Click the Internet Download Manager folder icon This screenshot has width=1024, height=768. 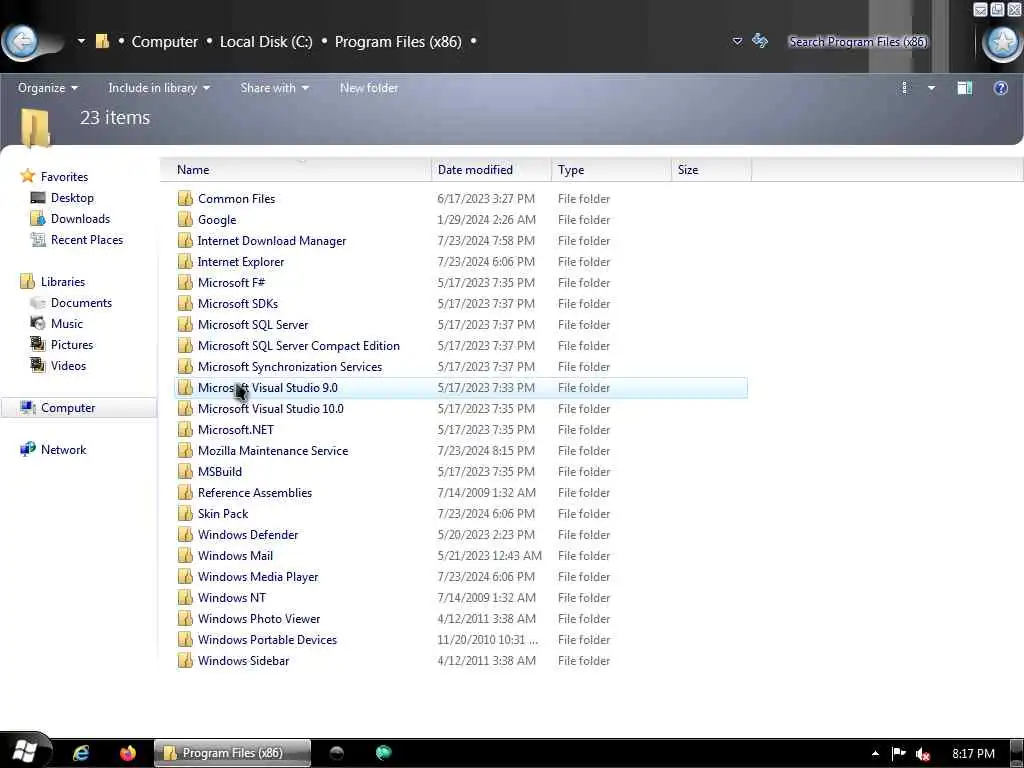(x=185, y=240)
